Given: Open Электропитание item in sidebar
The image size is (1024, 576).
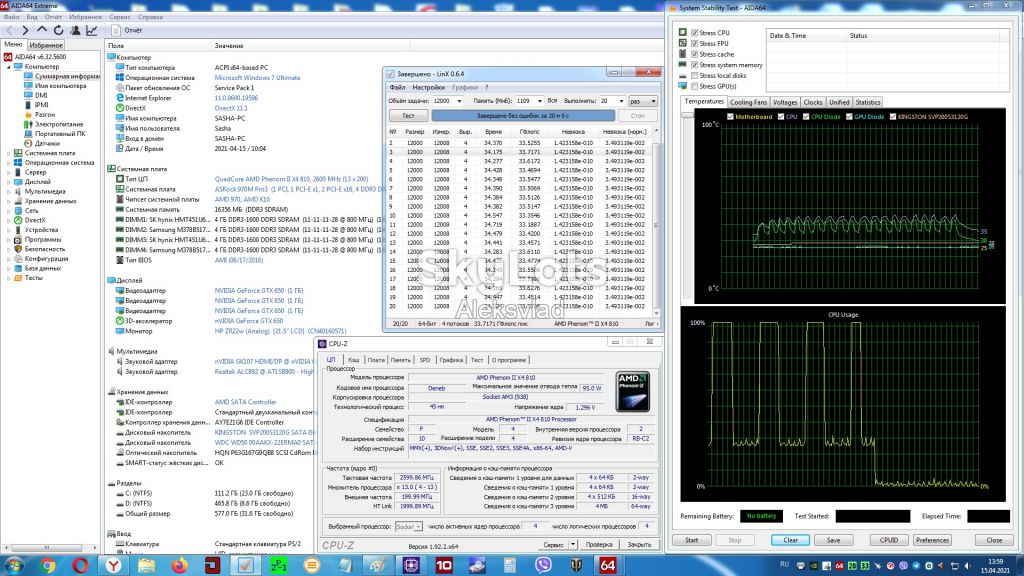Looking at the screenshot, I should coord(54,124).
